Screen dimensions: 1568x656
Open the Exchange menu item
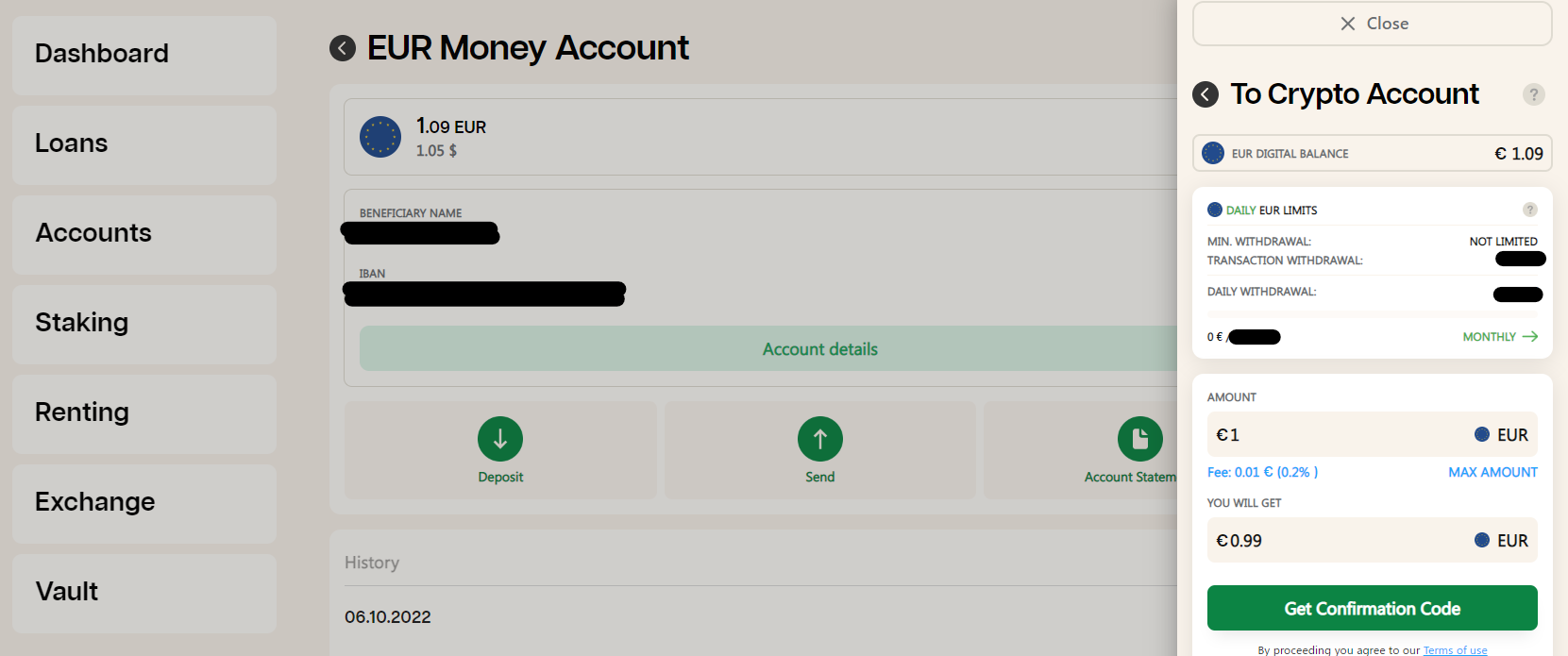144,503
